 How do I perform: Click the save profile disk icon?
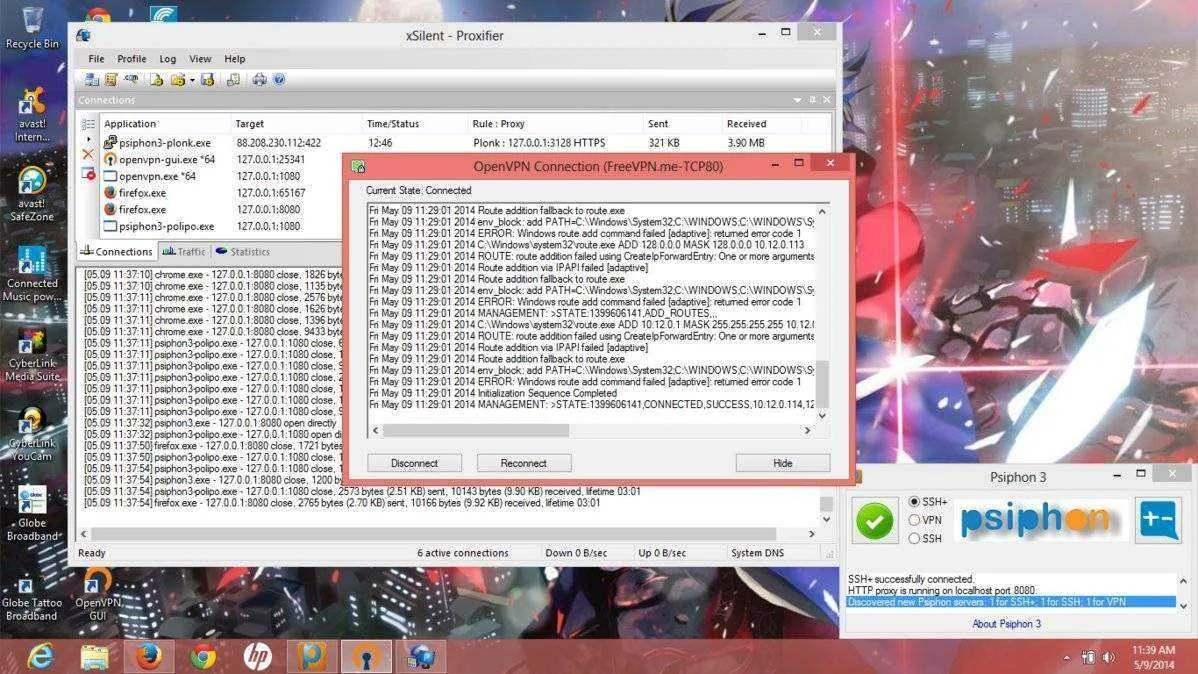207,79
